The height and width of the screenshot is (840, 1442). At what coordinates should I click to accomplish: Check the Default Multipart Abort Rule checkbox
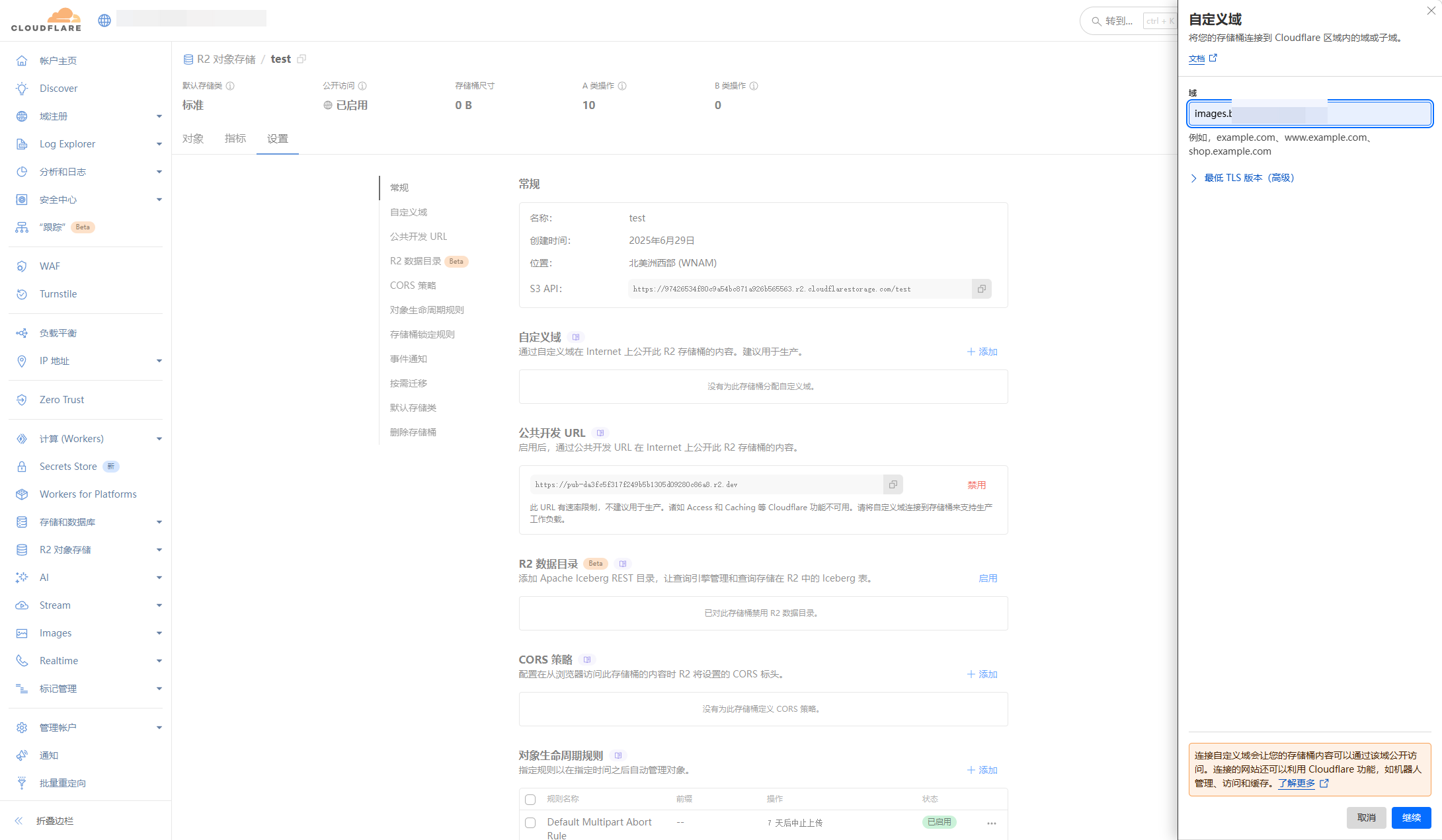(530, 823)
